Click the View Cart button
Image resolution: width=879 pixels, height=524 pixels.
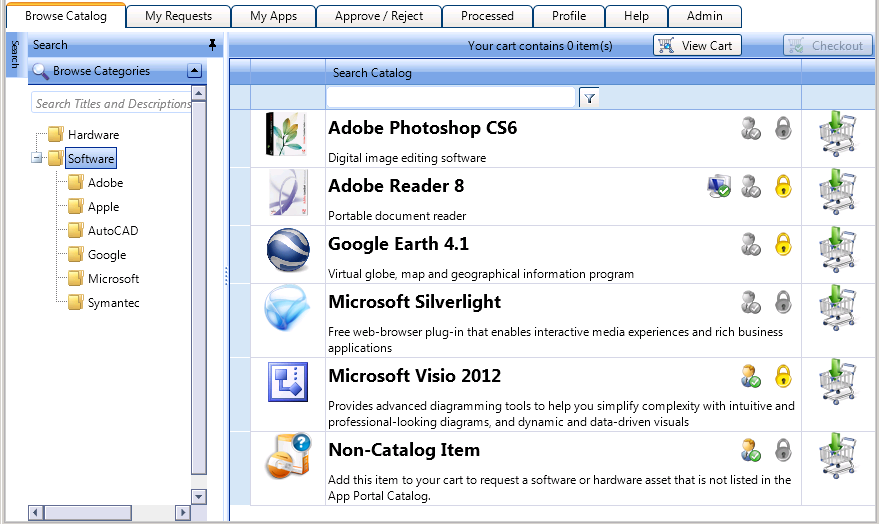point(697,45)
